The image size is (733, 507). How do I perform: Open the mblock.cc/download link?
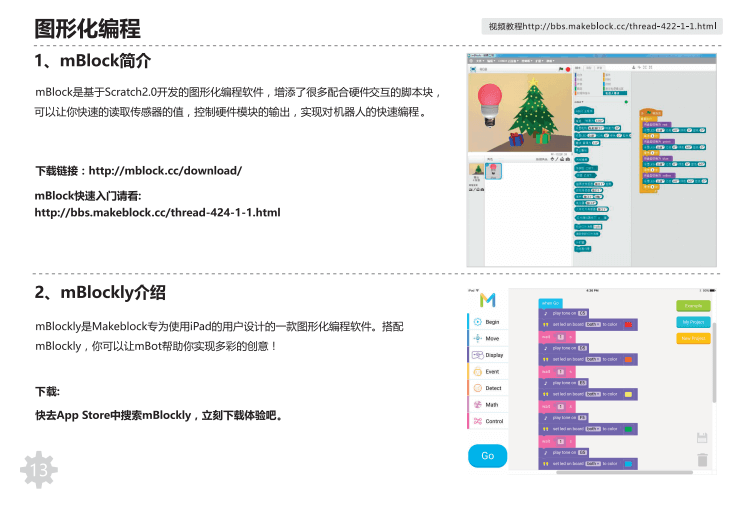pos(165,171)
